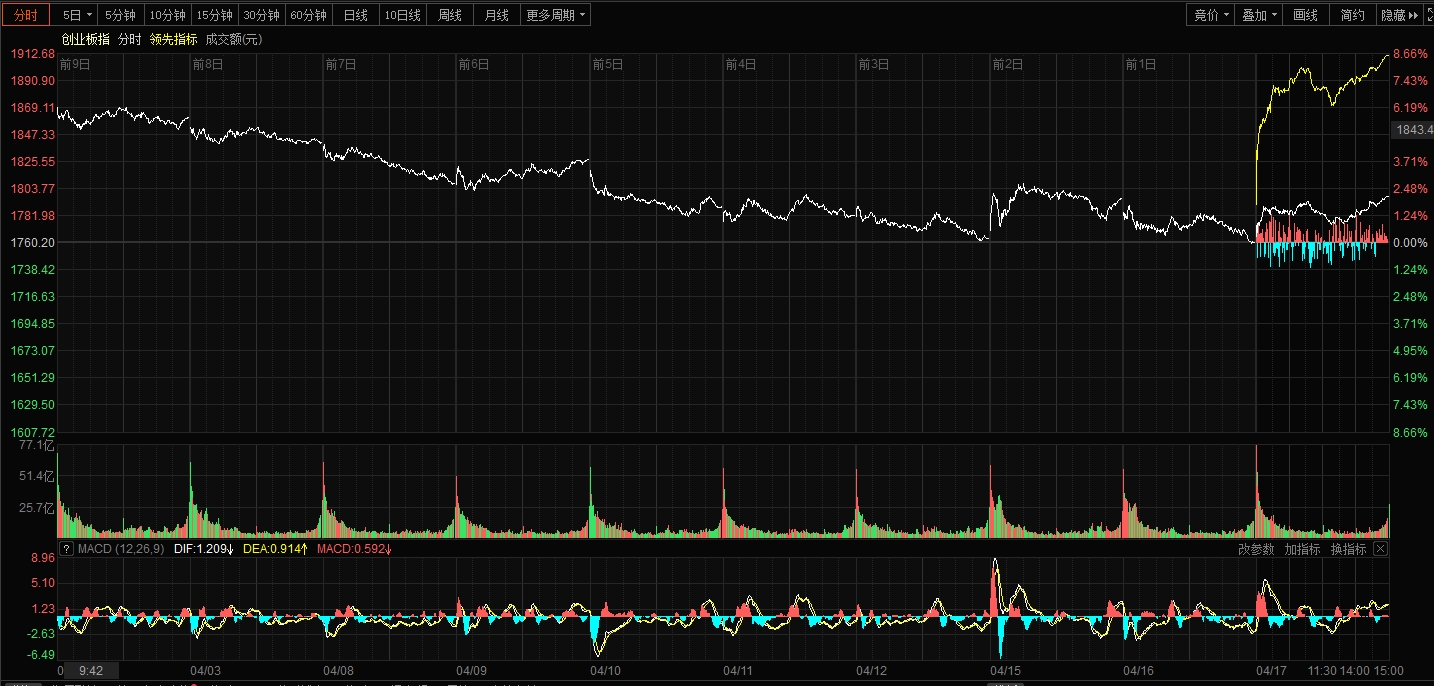
Task: Click the MACD:0.592 value readout
Action: click(354, 549)
